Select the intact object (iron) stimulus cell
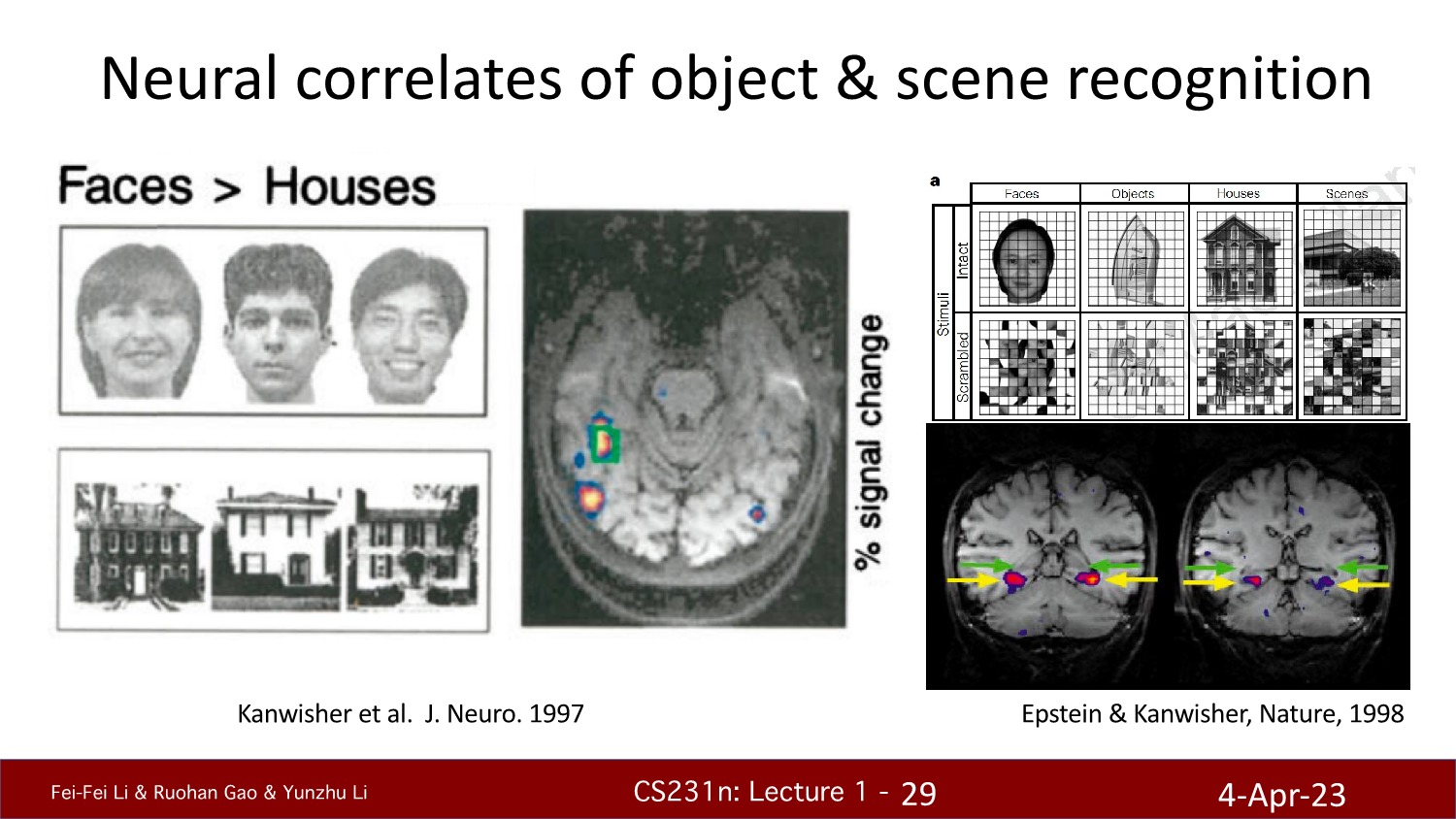The width and height of the screenshot is (1456, 819). [1135, 258]
